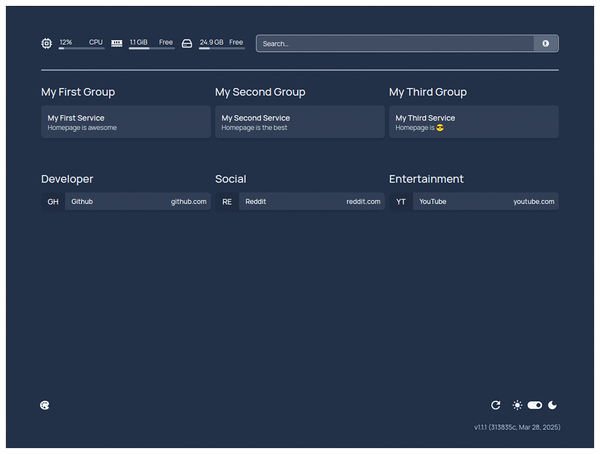The image size is (600, 454).
Task: Click the refresh icon at bottom right
Action: (495, 405)
